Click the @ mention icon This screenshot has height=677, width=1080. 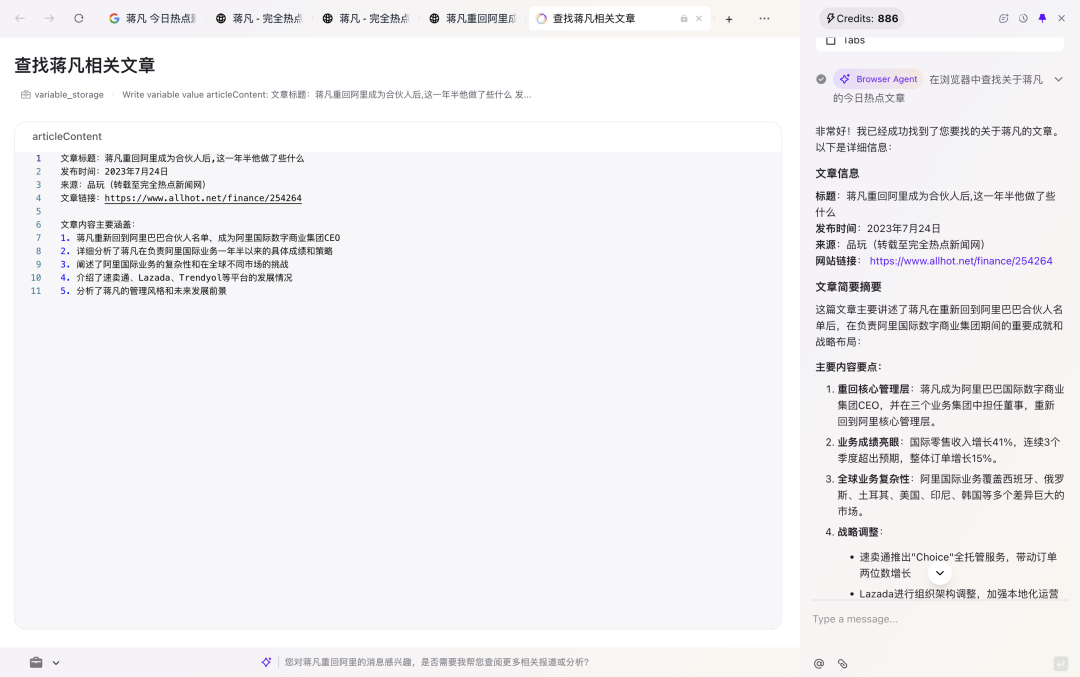pyautogui.click(x=819, y=663)
